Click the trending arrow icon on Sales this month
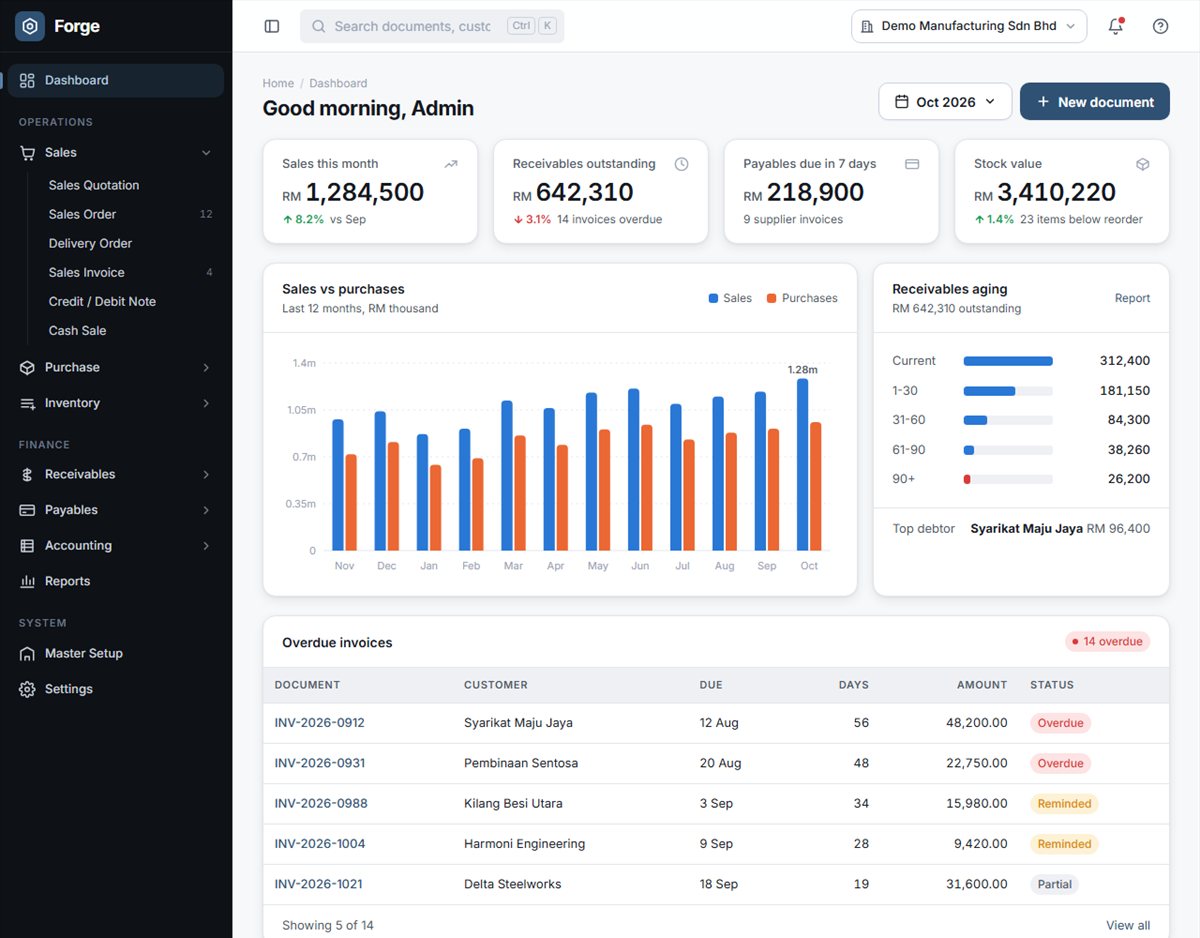1200x938 pixels. [451, 164]
